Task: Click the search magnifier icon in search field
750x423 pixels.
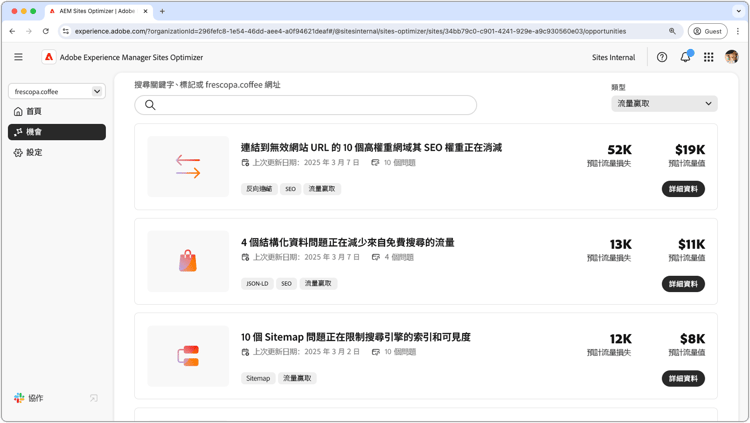Action: tap(150, 105)
